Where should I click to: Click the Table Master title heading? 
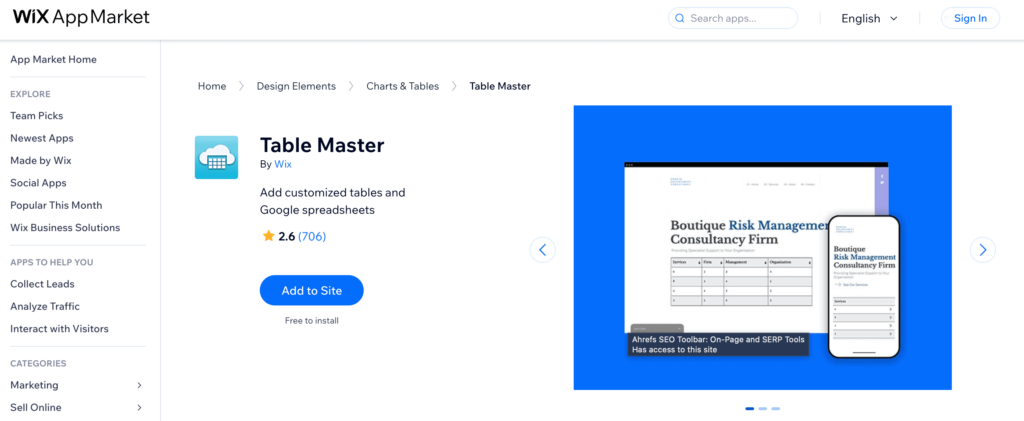point(322,145)
